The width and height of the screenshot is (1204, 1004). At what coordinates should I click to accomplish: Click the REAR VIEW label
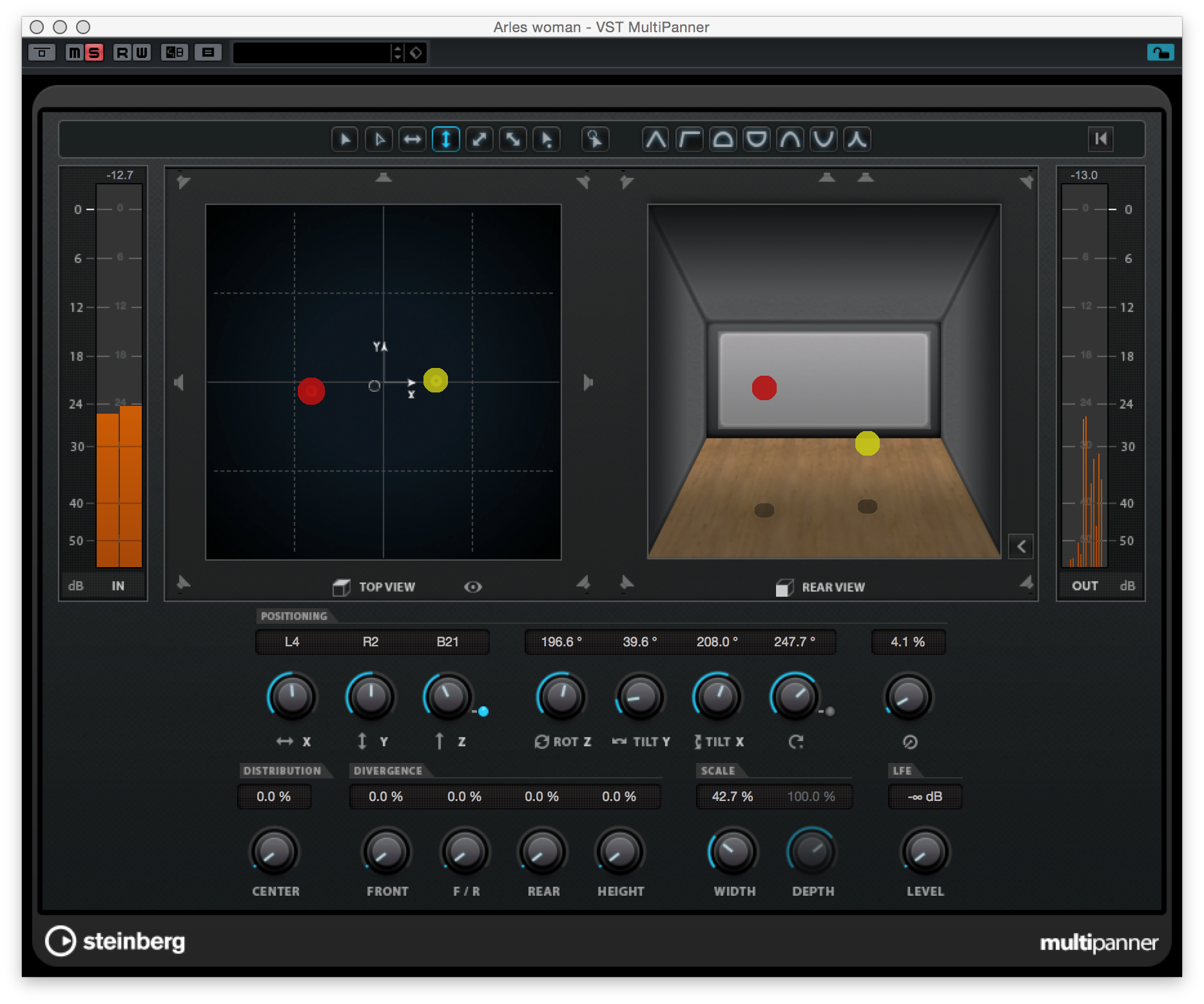pos(833,587)
